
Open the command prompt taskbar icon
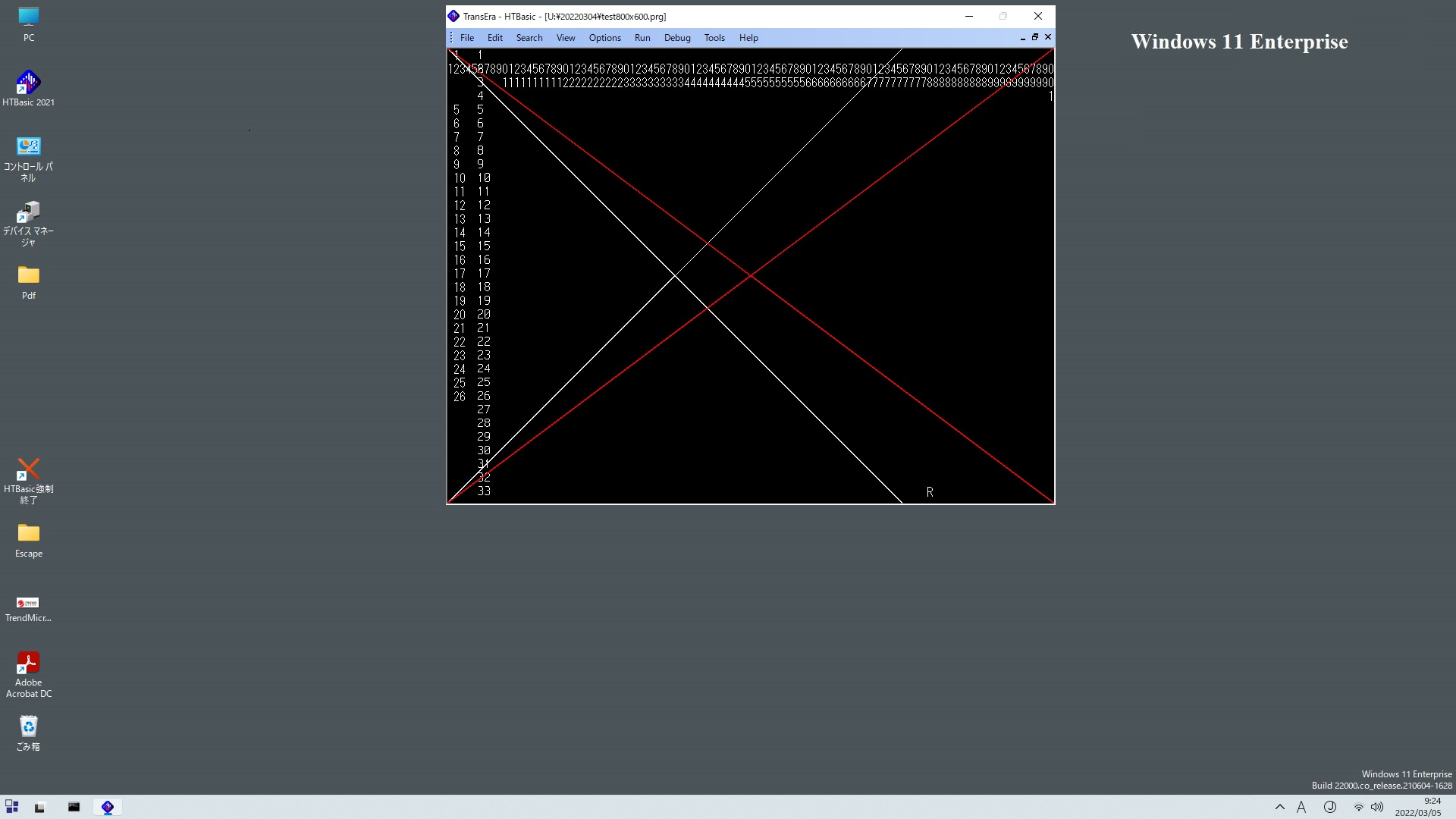pyautogui.click(x=74, y=807)
